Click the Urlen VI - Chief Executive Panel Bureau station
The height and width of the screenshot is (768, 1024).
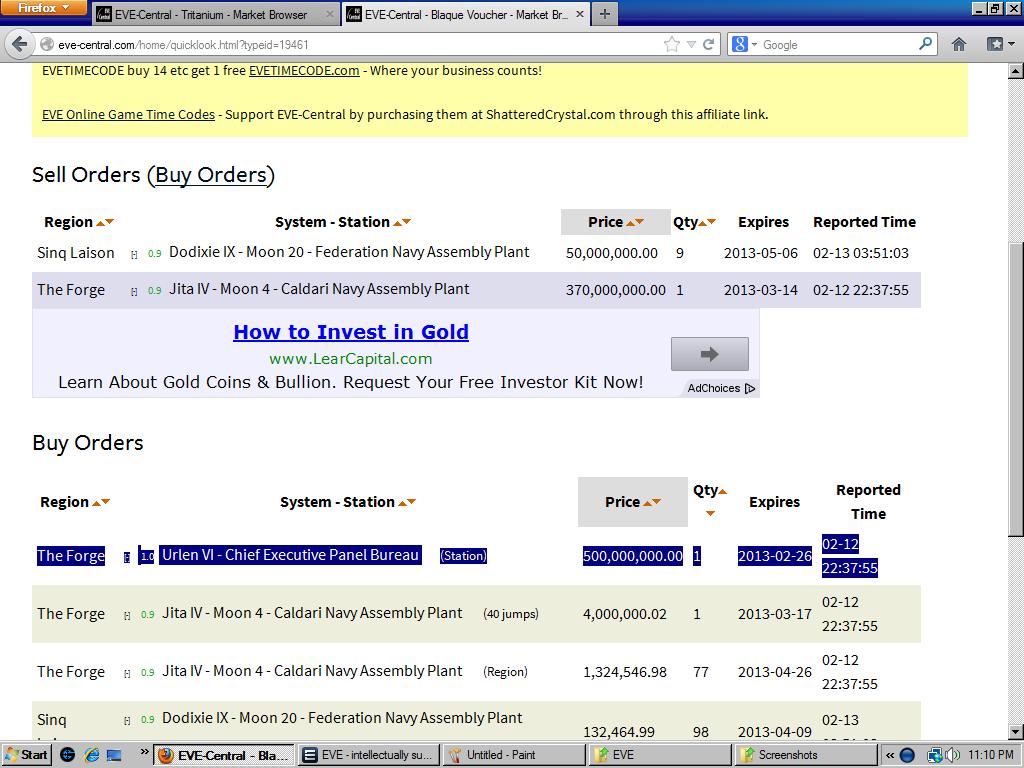tap(290, 555)
